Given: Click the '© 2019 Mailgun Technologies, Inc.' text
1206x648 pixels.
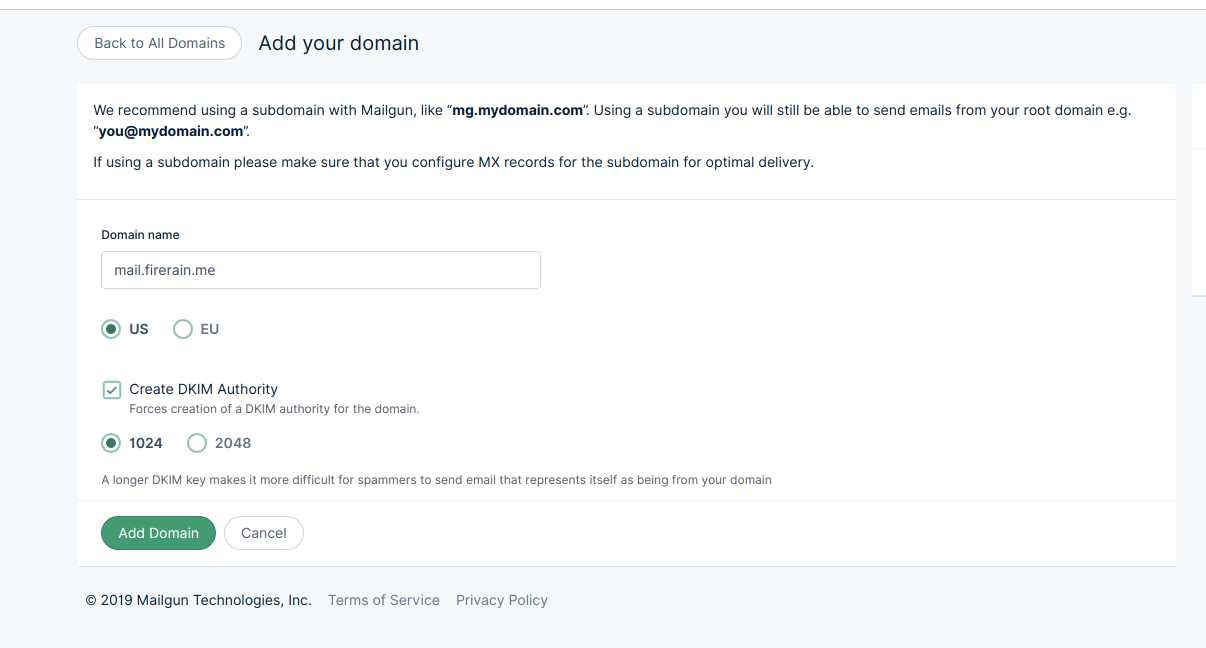Looking at the screenshot, I should 199,600.
